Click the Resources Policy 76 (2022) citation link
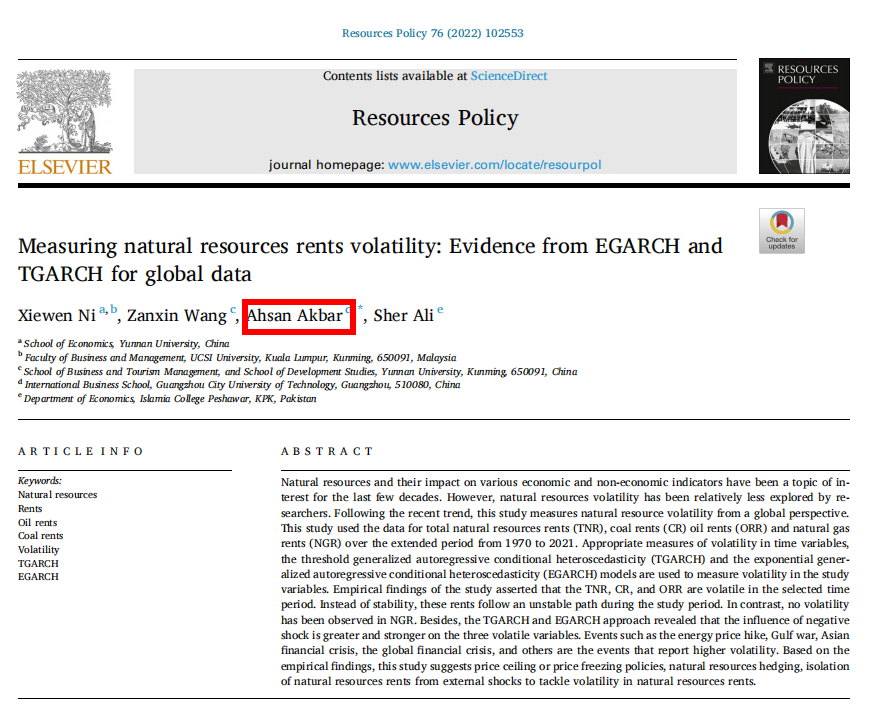 (x=432, y=33)
